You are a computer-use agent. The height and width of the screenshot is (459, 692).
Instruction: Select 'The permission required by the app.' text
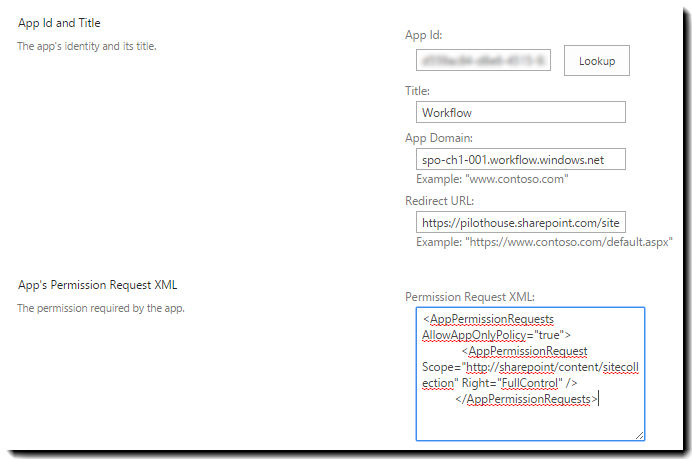(x=101, y=308)
